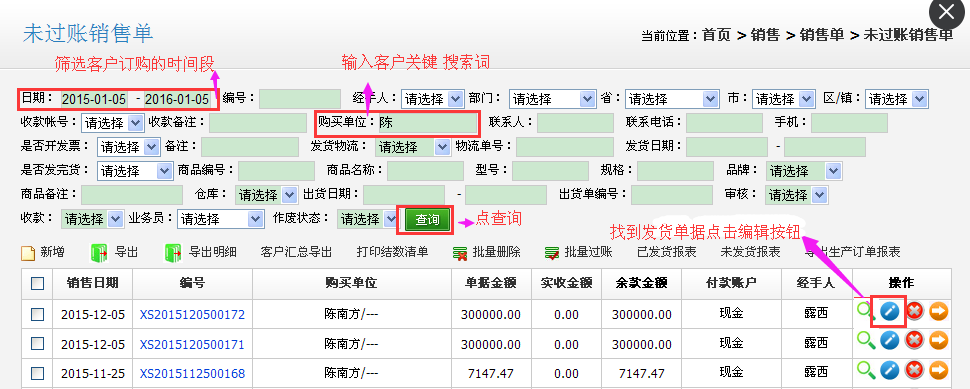Close the dialog with the X button
Viewport: 970px width, 389px height.
(x=946, y=12)
